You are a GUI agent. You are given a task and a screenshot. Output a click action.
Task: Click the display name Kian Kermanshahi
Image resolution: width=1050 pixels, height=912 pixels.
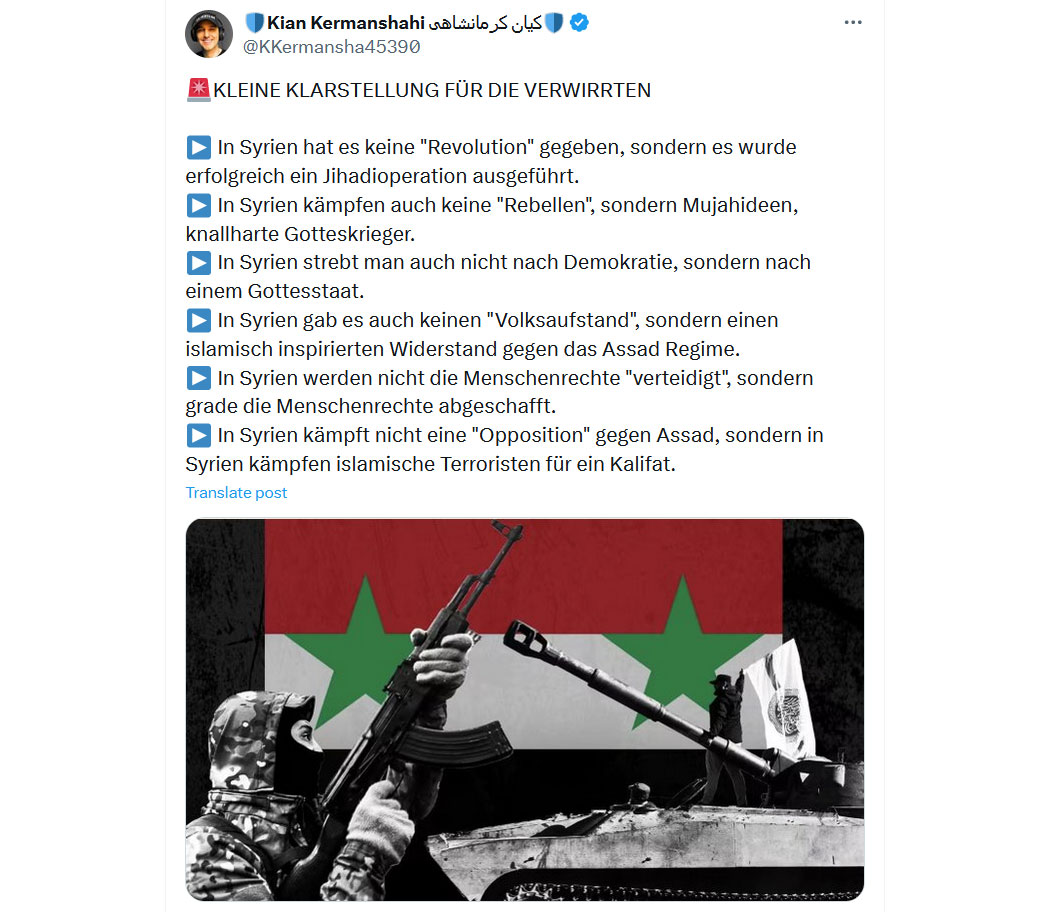click(346, 23)
